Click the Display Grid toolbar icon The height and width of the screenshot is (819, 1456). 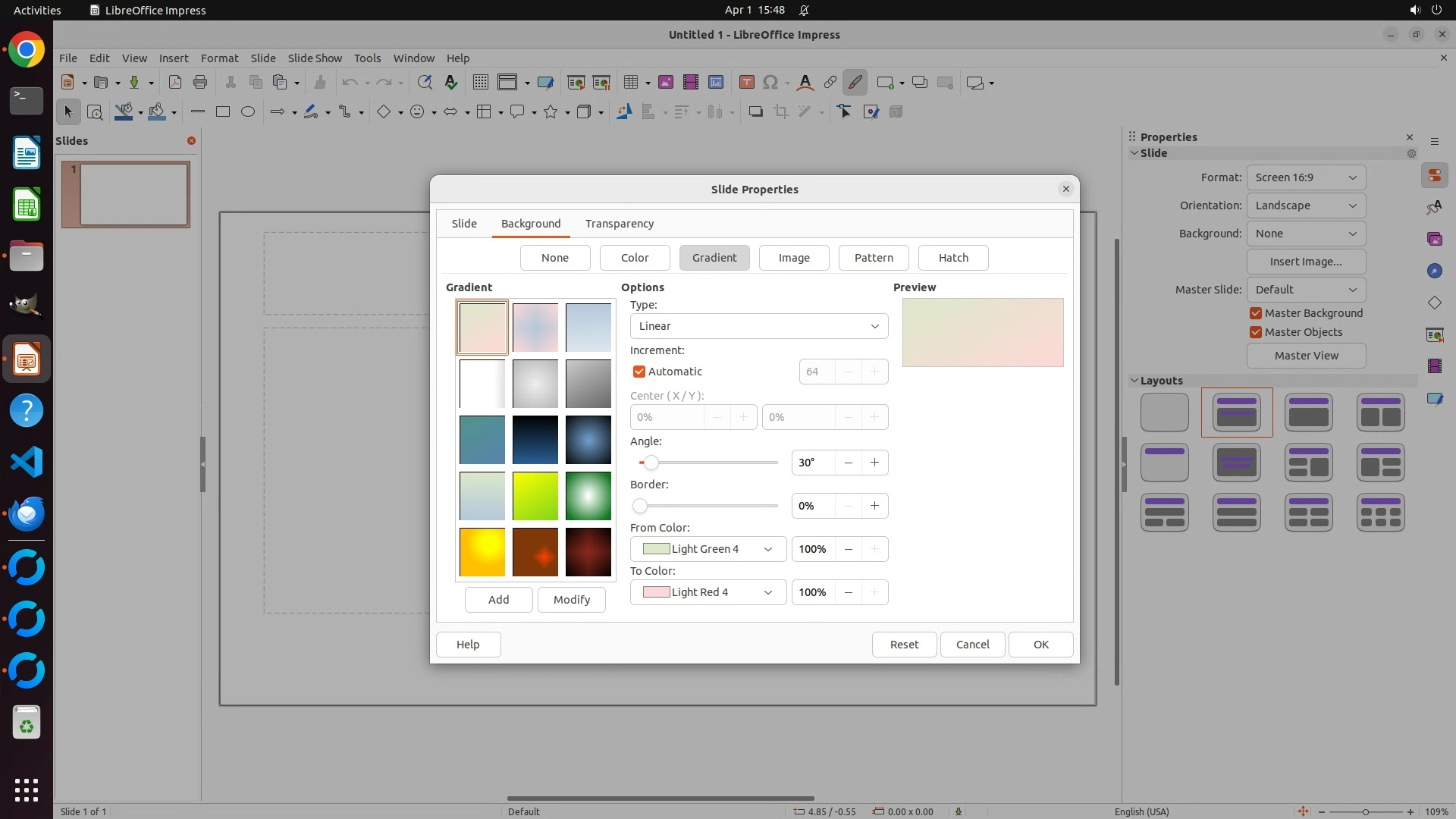[480, 82]
